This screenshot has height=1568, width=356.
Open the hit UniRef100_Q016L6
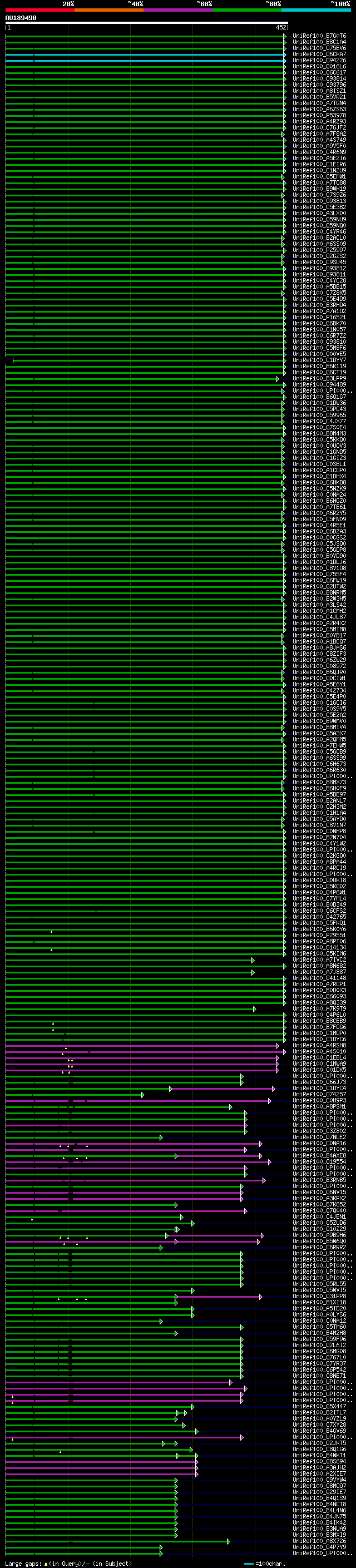point(319,66)
